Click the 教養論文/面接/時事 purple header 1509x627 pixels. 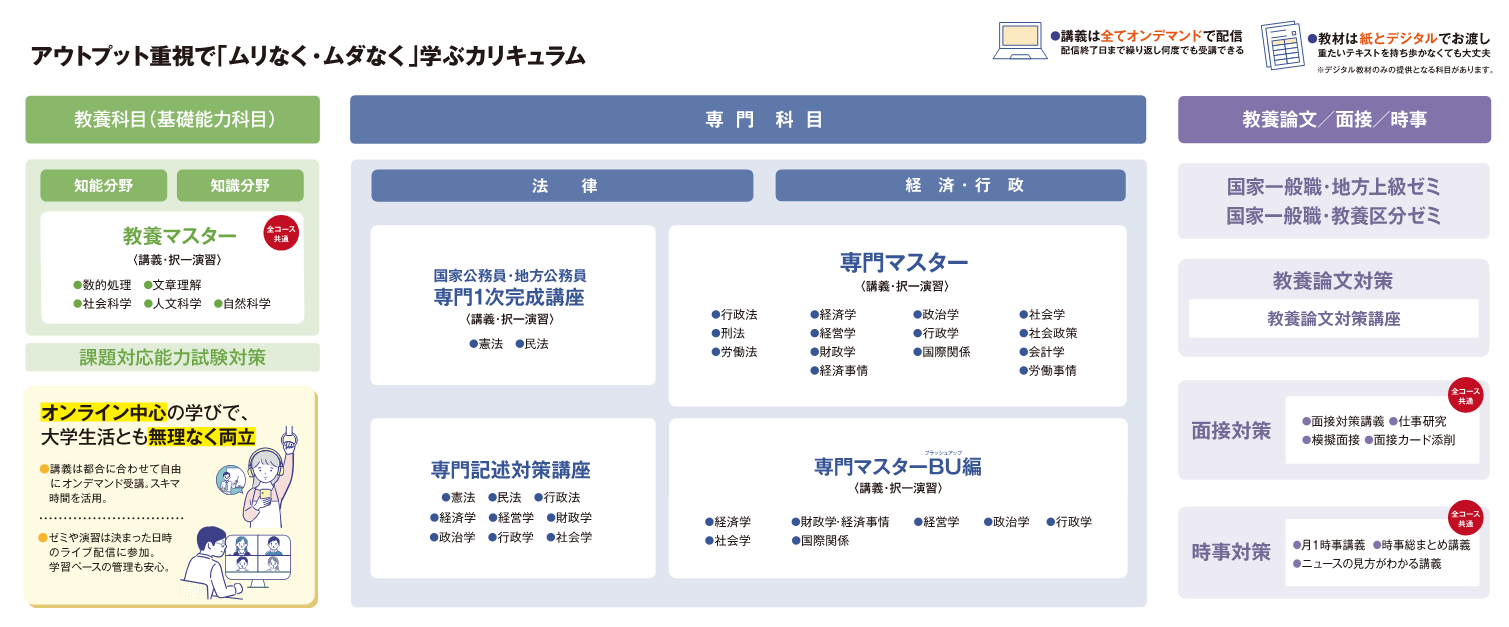(1333, 120)
